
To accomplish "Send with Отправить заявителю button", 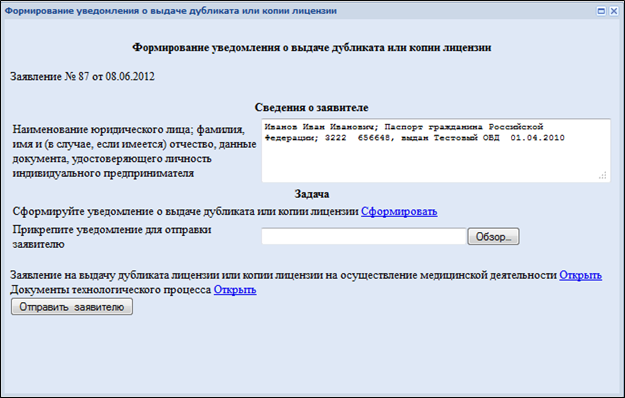I will pos(72,307).
